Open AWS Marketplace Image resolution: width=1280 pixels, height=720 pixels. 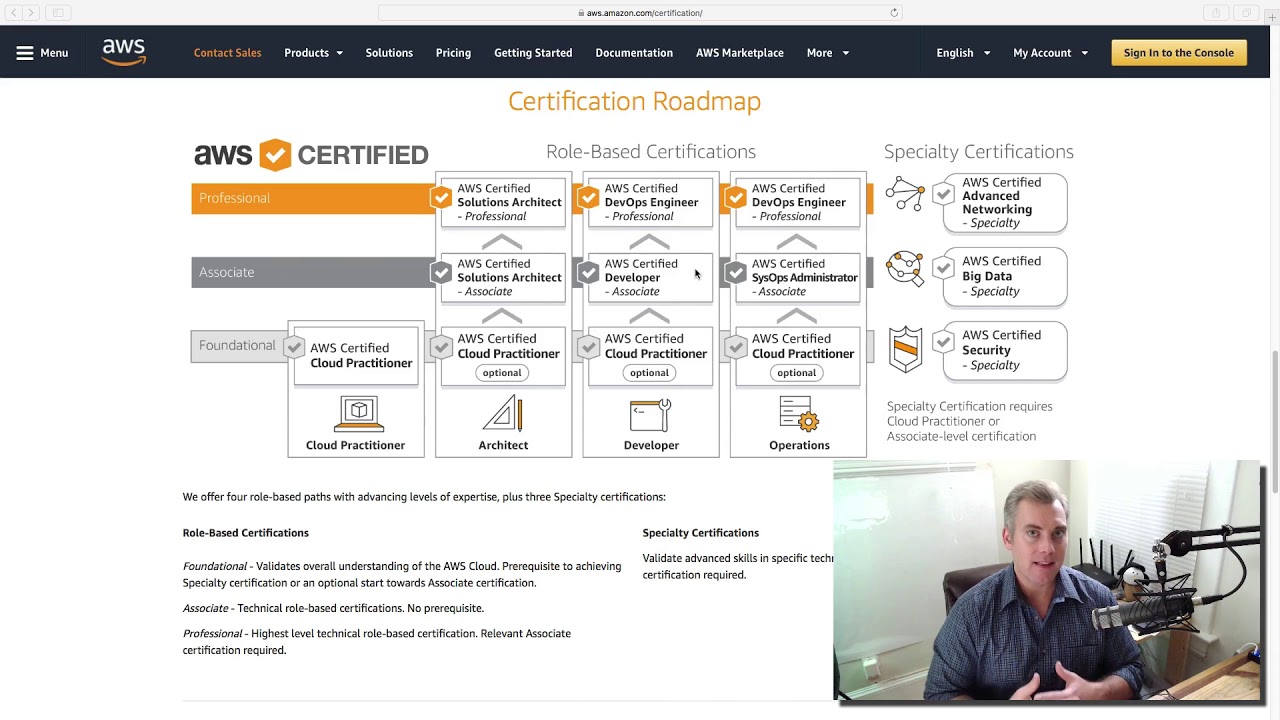coord(740,53)
